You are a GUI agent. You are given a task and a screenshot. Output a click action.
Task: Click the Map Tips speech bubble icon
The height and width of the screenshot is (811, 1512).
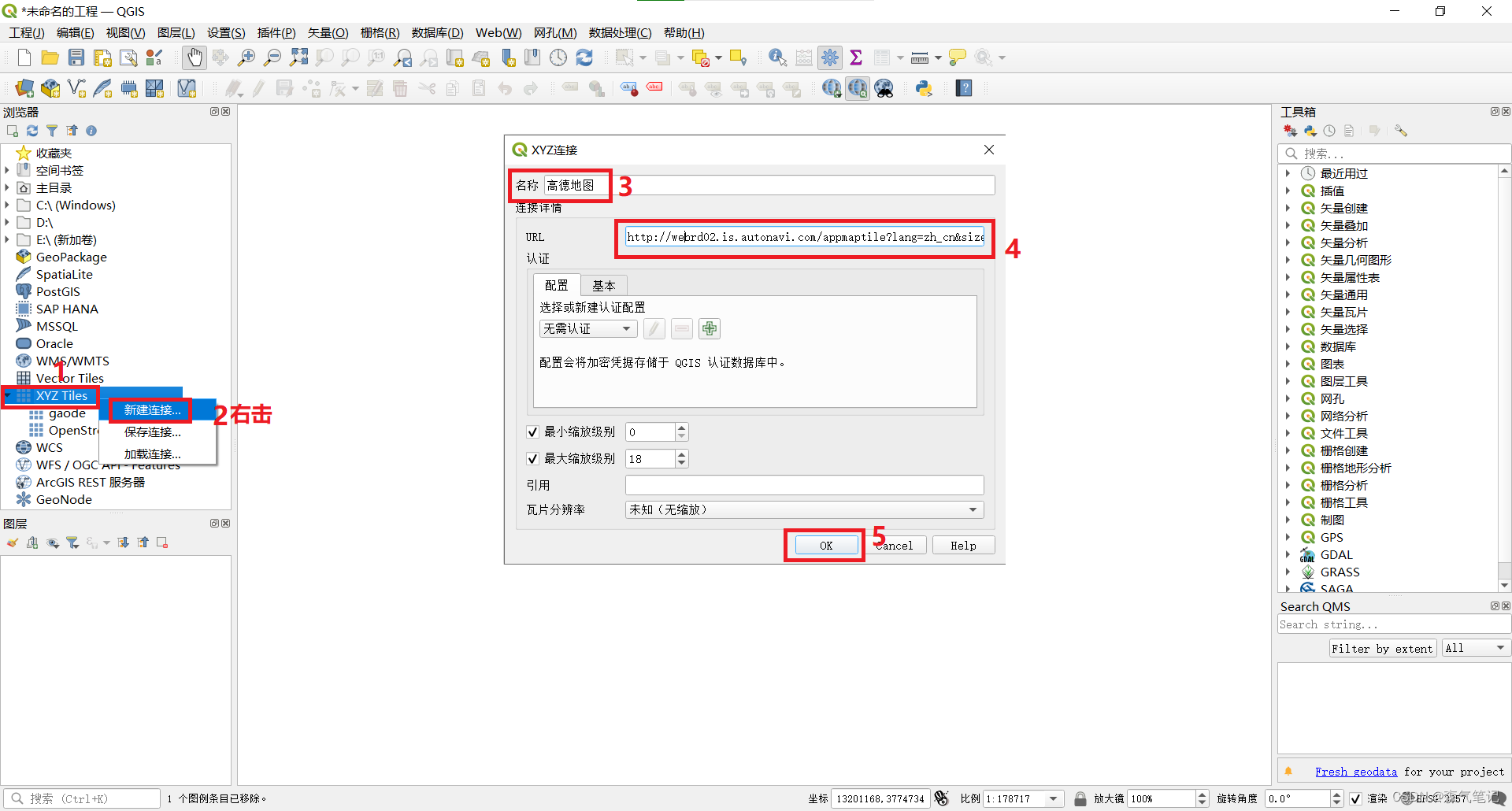pos(958,57)
